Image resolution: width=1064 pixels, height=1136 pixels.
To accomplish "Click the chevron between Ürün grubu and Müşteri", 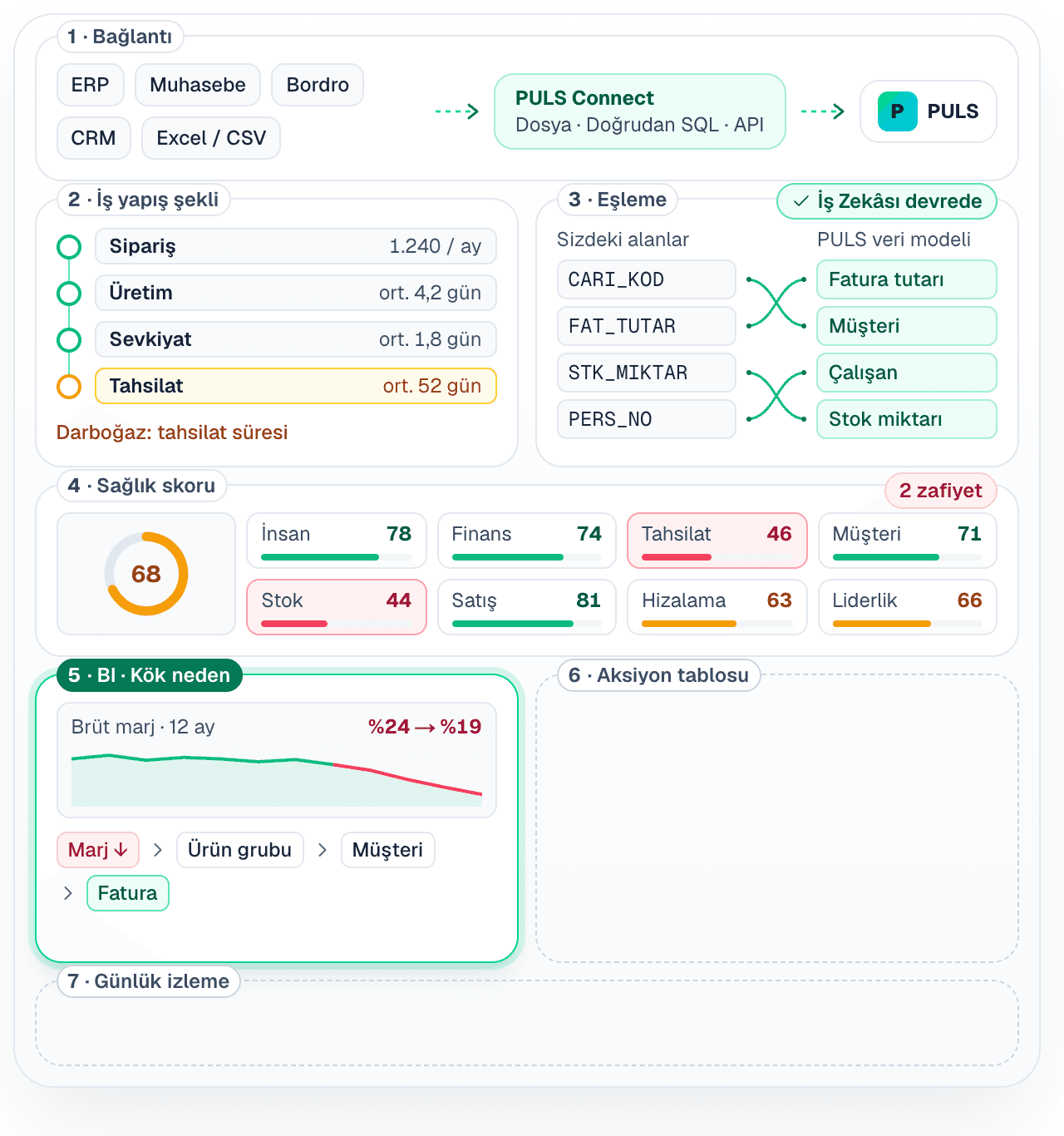I will [323, 850].
